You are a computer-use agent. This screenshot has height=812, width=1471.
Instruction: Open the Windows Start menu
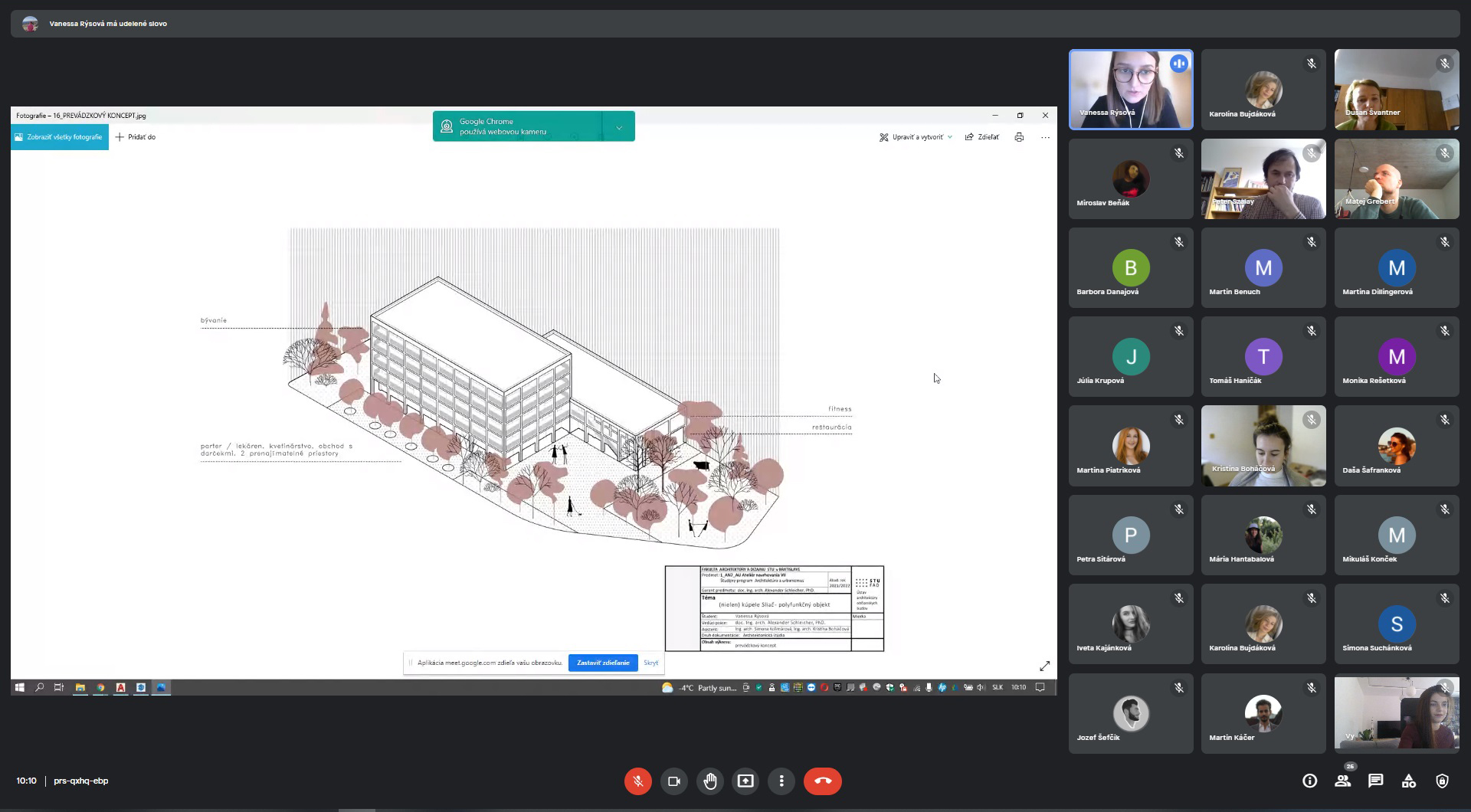(20, 688)
